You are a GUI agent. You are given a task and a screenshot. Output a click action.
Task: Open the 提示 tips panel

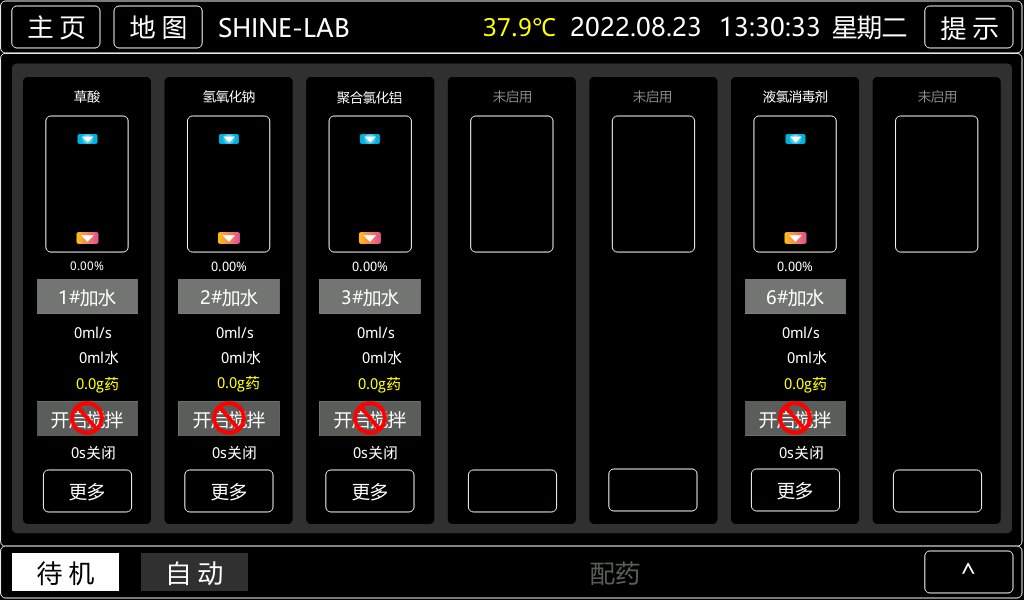969,27
